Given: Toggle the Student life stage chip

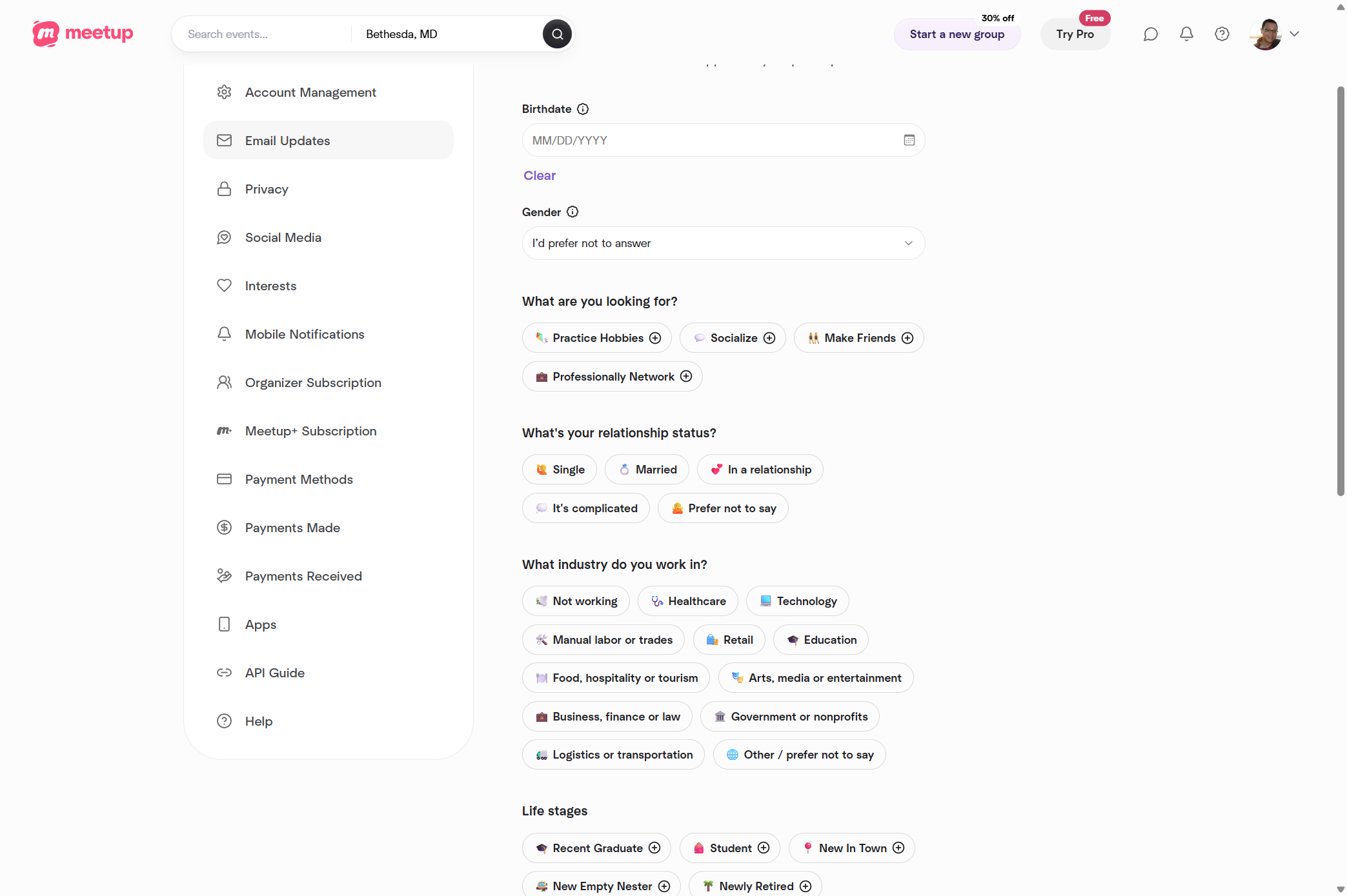Looking at the screenshot, I should (730, 848).
